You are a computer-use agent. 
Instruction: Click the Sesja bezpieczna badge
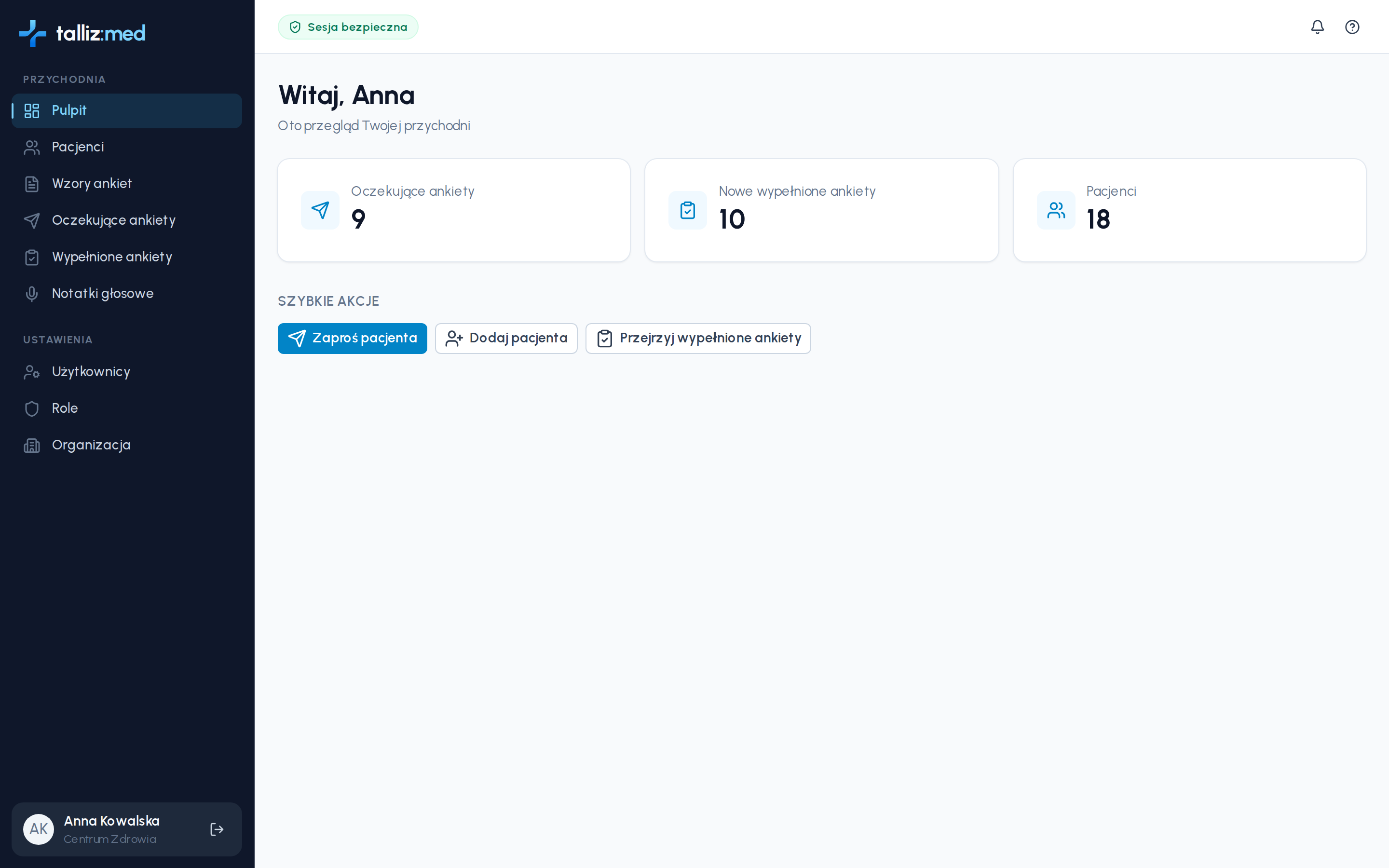(x=348, y=27)
